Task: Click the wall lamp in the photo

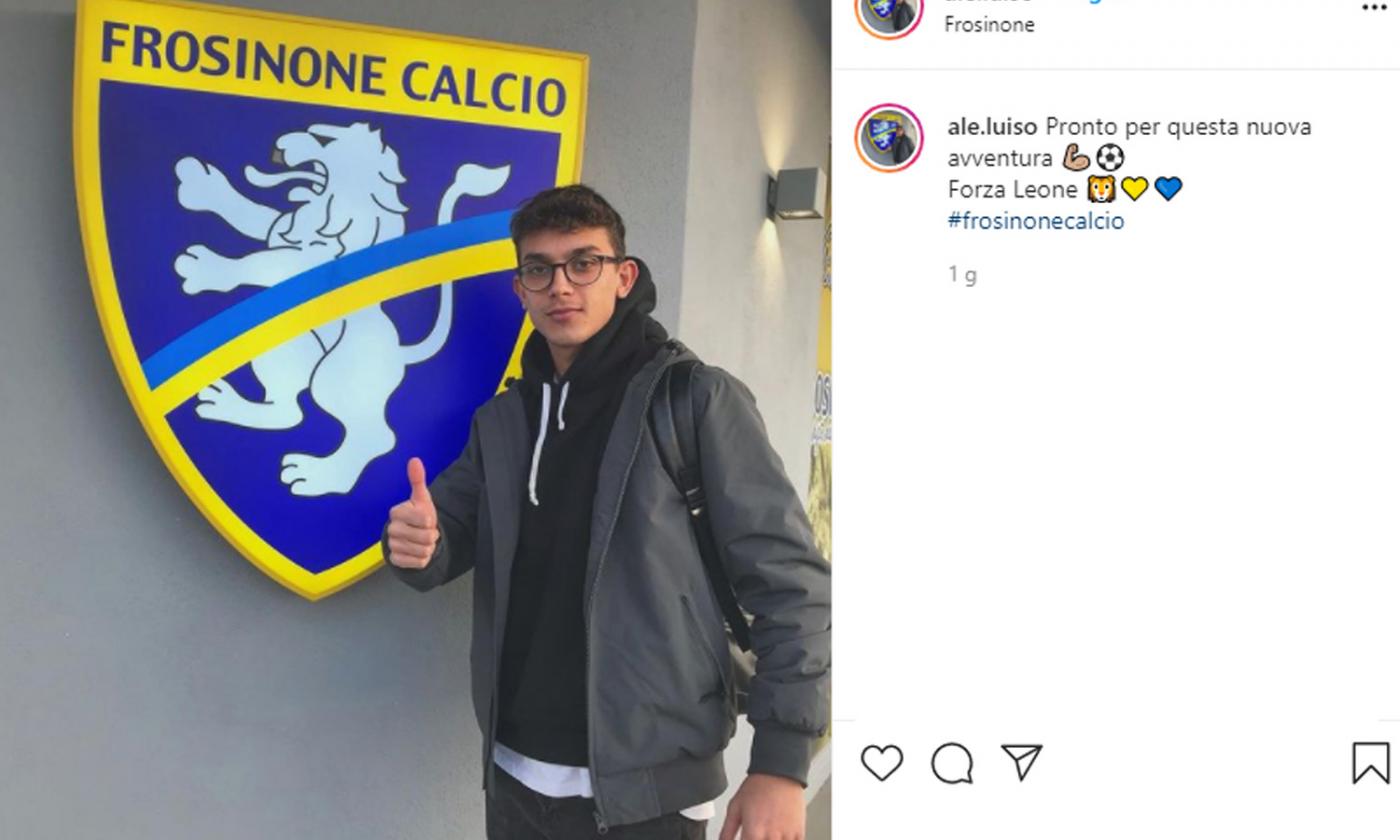Action: (x=796, y=193)
